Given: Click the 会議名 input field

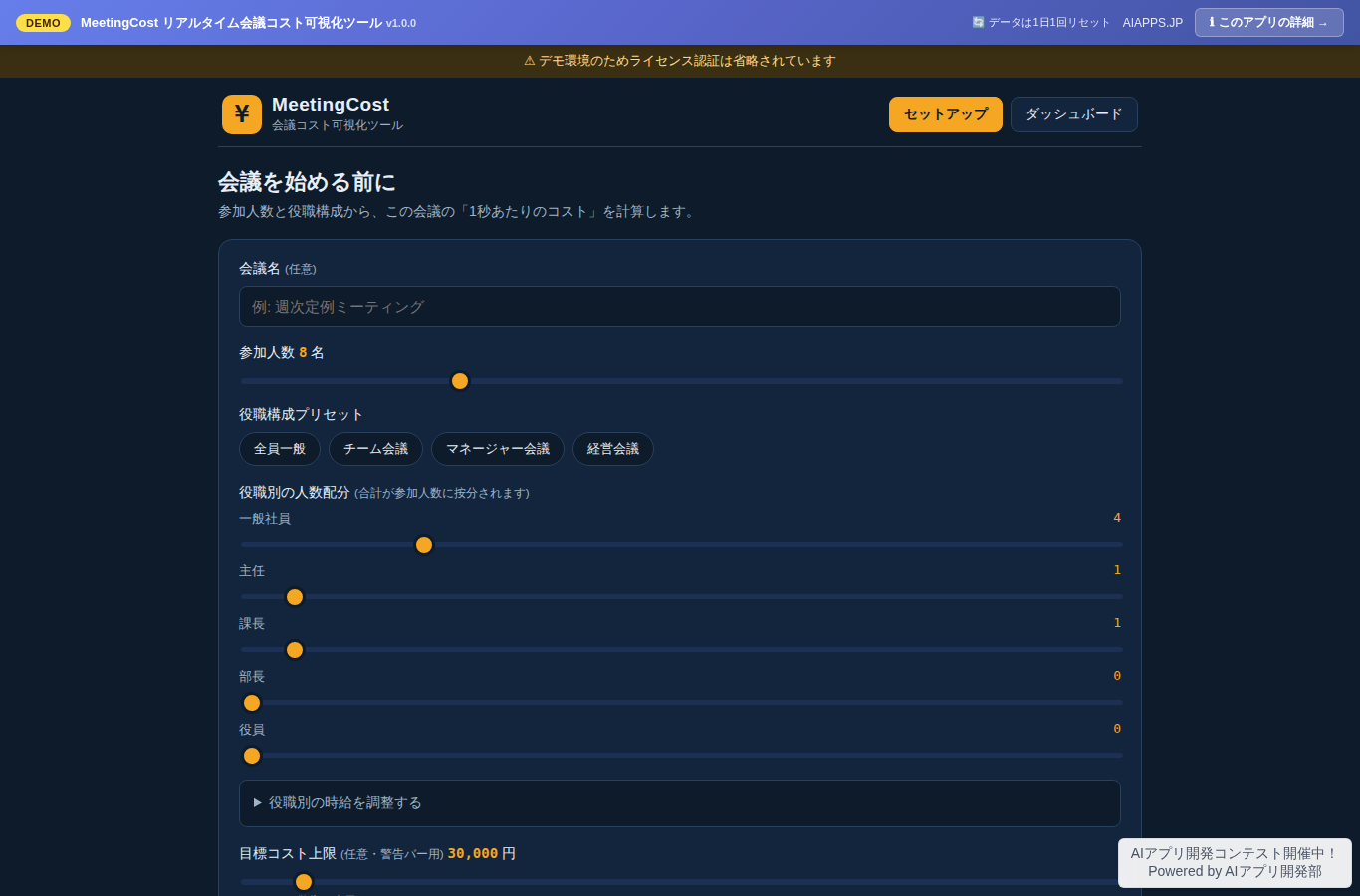Looking at the screenshot, I should point(680,307).
